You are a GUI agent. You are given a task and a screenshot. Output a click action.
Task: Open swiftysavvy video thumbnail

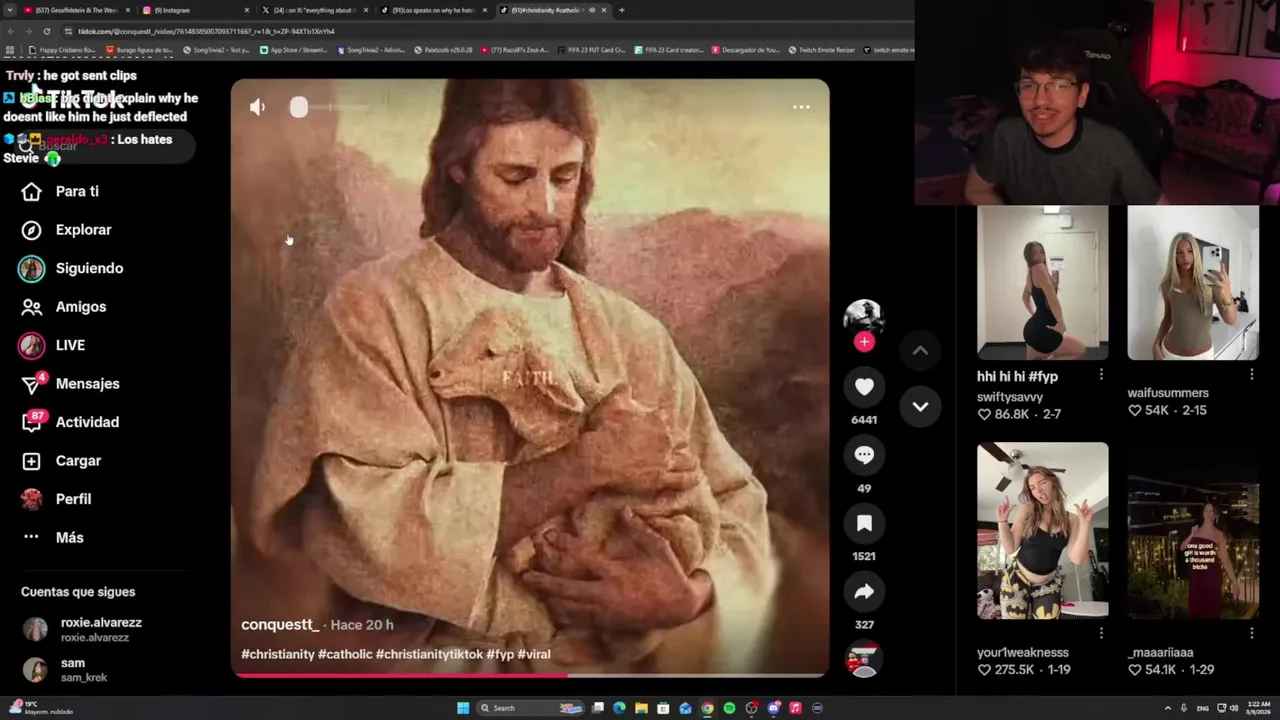(1042, 283)
